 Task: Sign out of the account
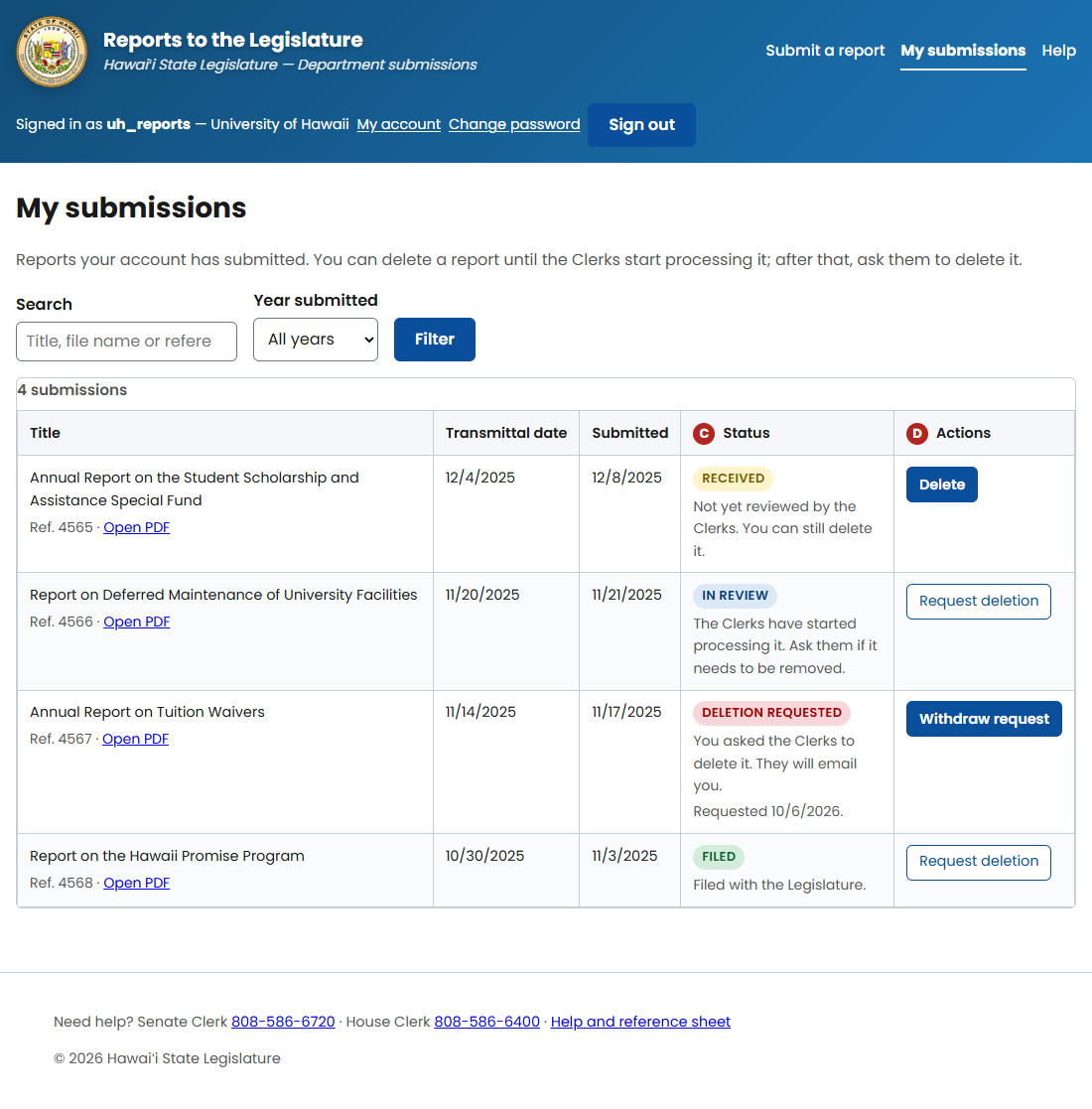[641, 125]
